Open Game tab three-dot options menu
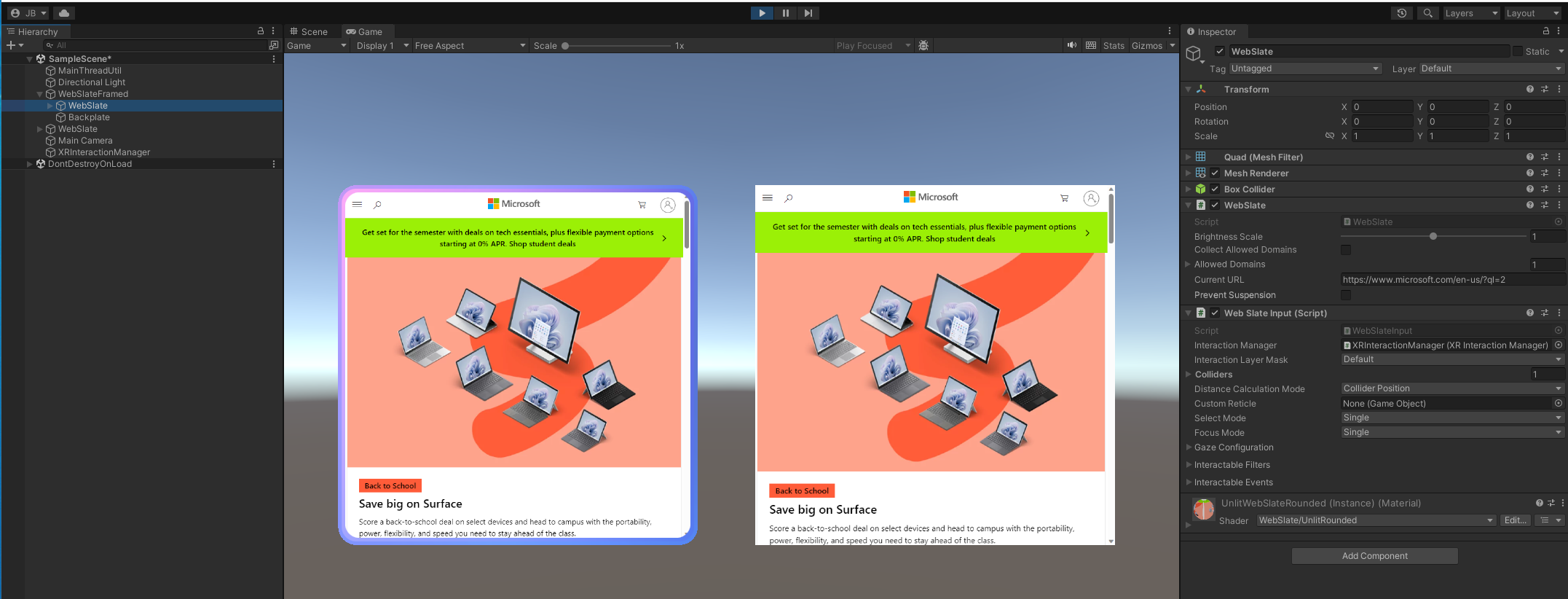This screenshot has height=599, width=1568. (x=1170, y=31)
